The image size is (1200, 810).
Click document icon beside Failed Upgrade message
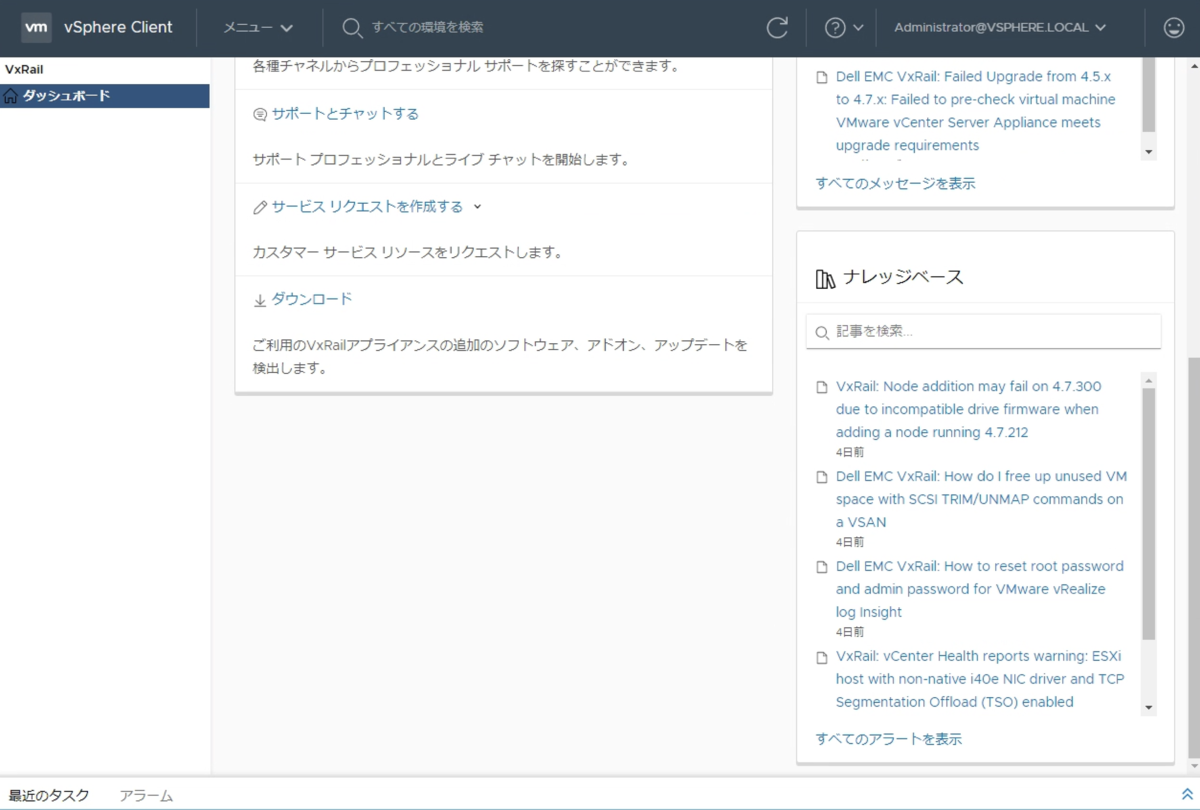coord(822,77)
